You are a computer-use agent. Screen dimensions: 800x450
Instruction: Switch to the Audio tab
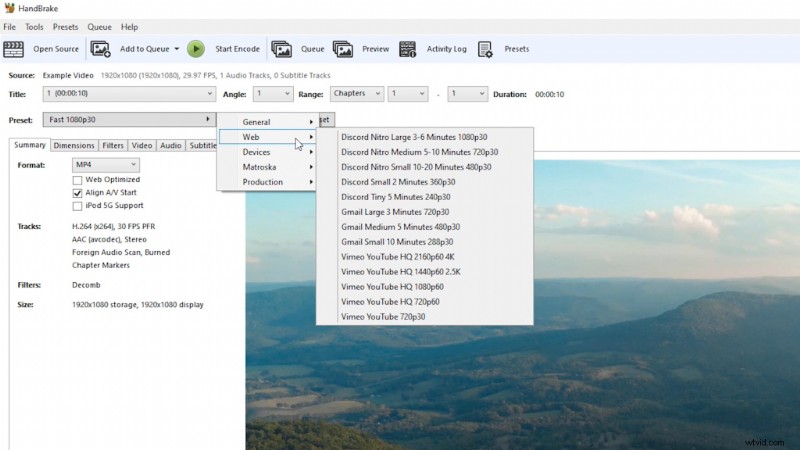[x=170, y=145]
